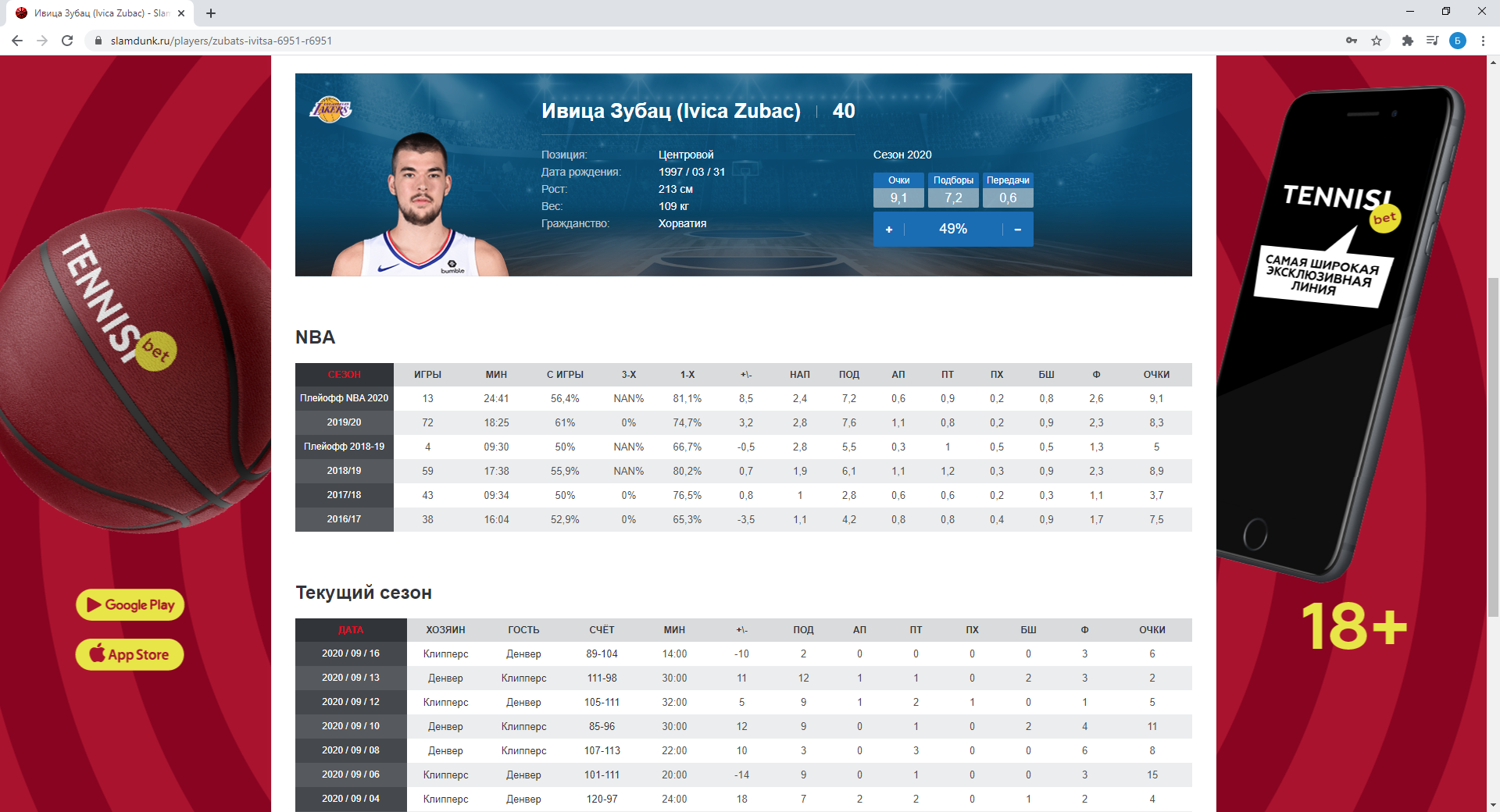Click the Tennisi phone ad image
This screenshot has height=812, width=1500.
point(1340,336)
